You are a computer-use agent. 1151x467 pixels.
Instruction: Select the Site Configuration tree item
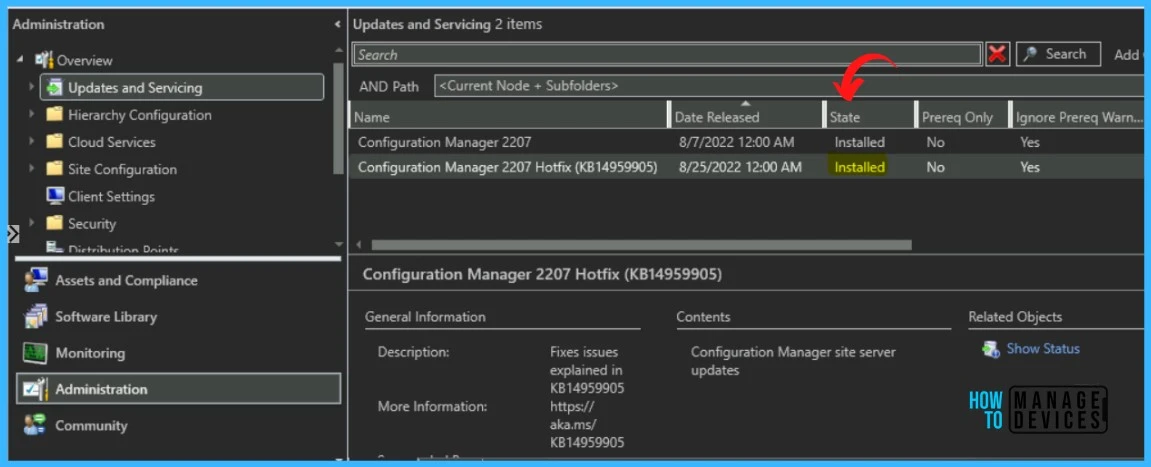122,169
